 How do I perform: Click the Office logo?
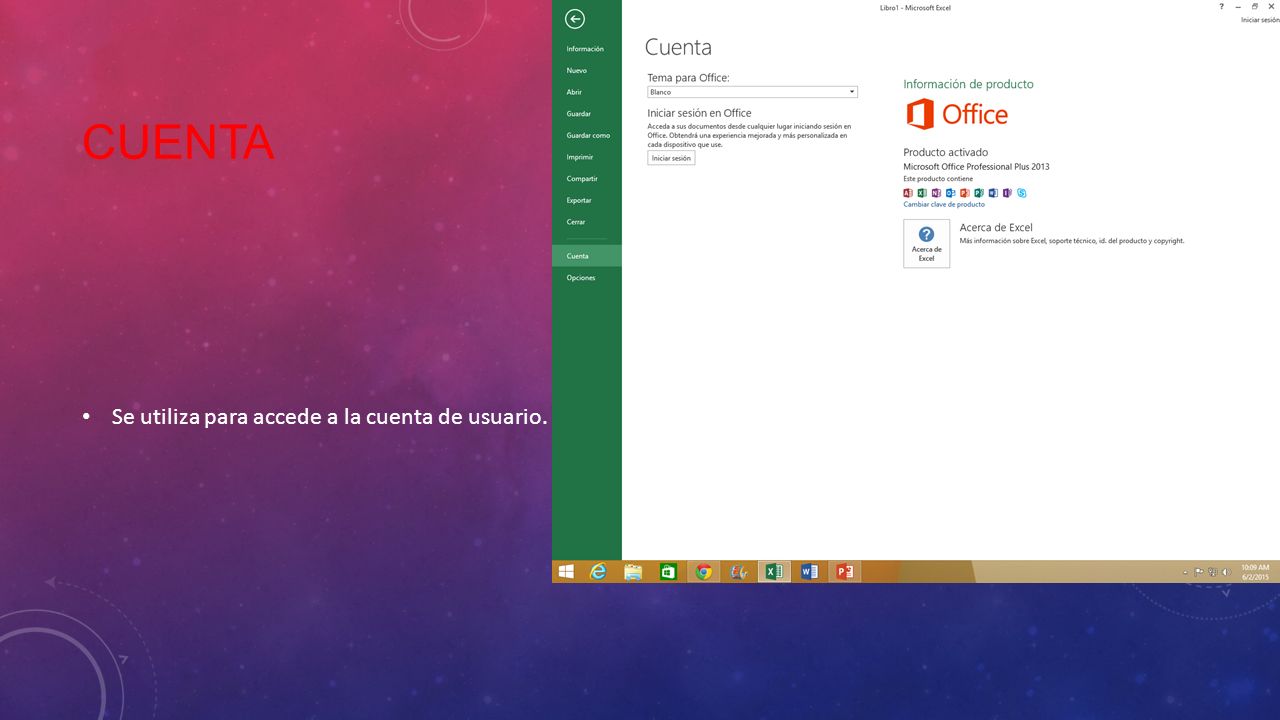click(x=957, y=114)
